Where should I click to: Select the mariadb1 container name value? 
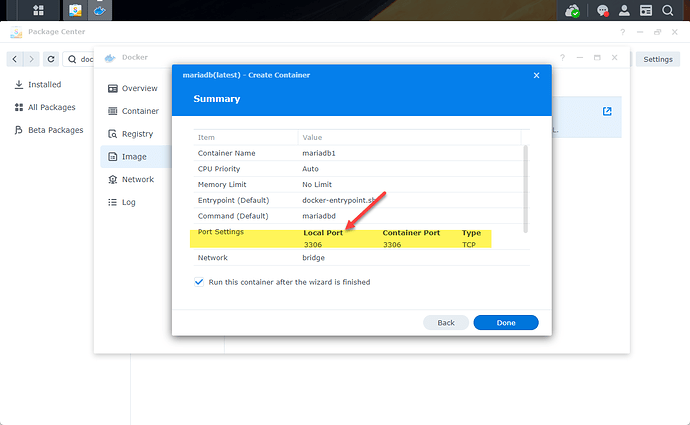pos(319,153)
